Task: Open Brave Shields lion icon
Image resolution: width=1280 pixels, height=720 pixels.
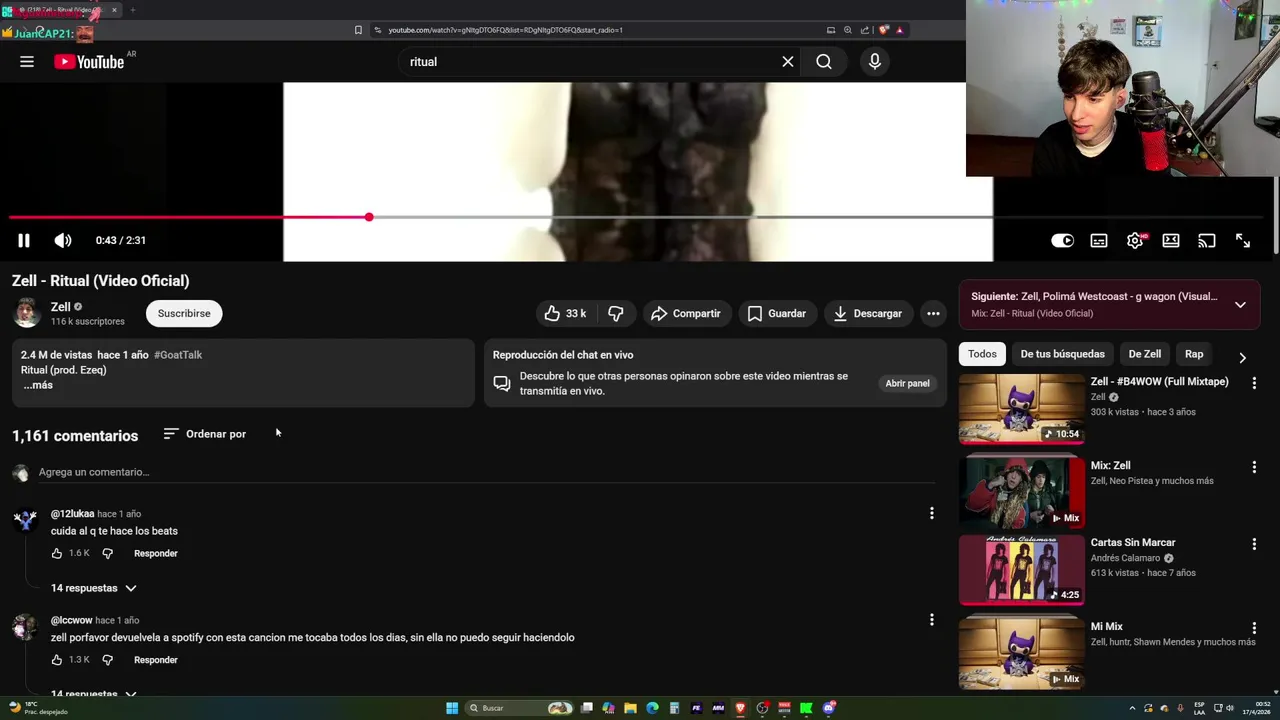Action: (883, 30)
